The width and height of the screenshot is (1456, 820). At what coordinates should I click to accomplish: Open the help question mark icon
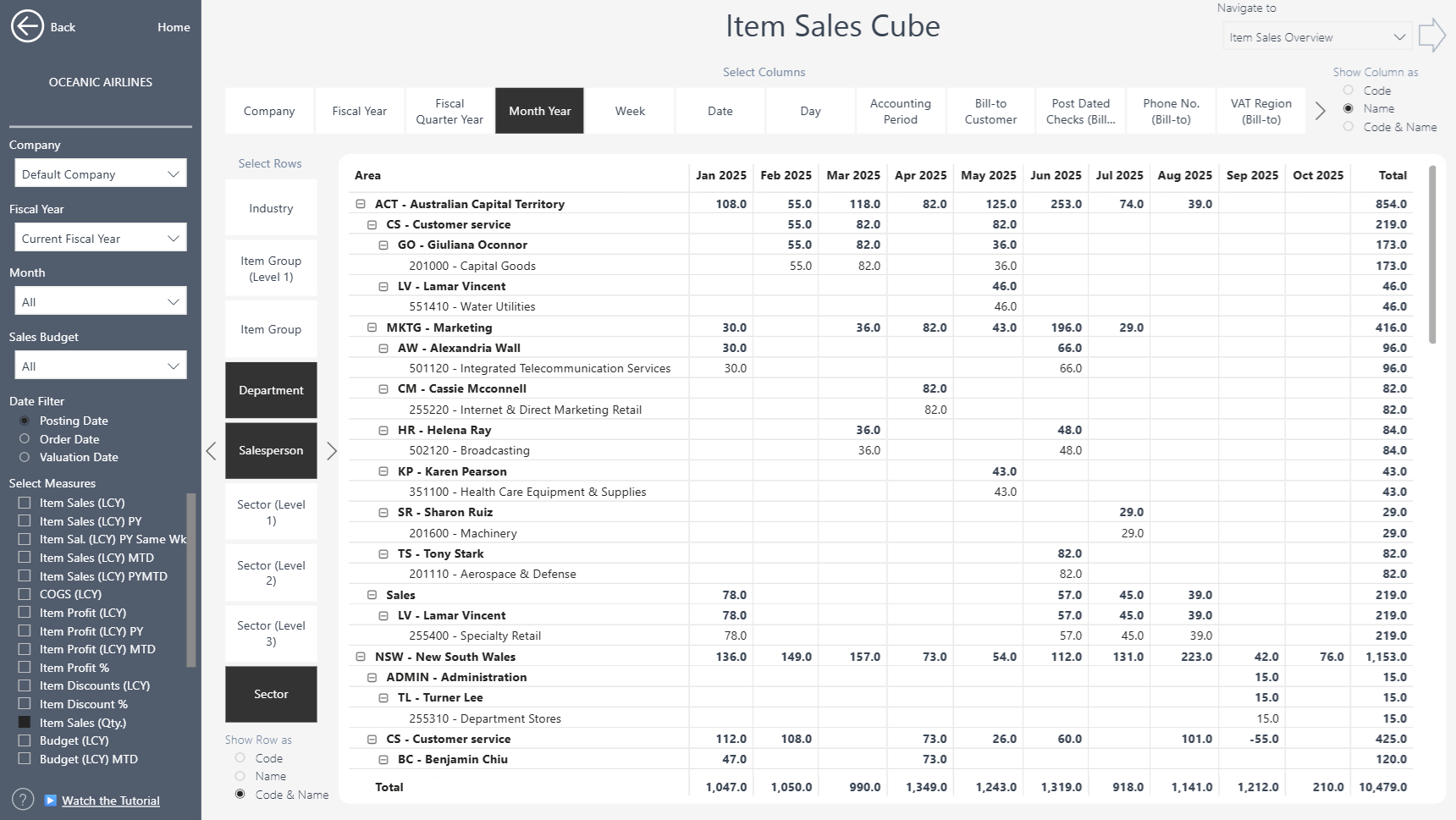coord(23,800)
